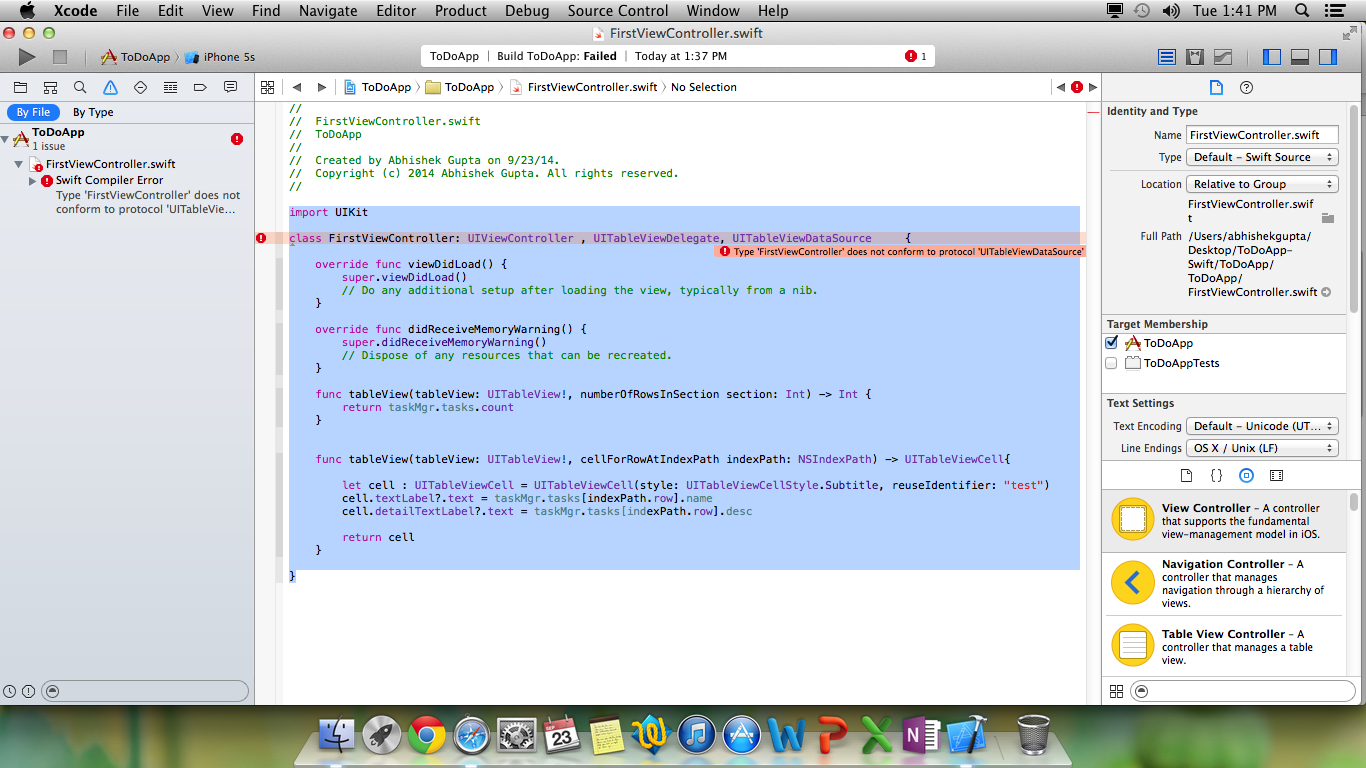This screenshot has width=1366, height=768.
Task: Open the Source Control menu
Action: pyautogui.click(x=618, y=11)
